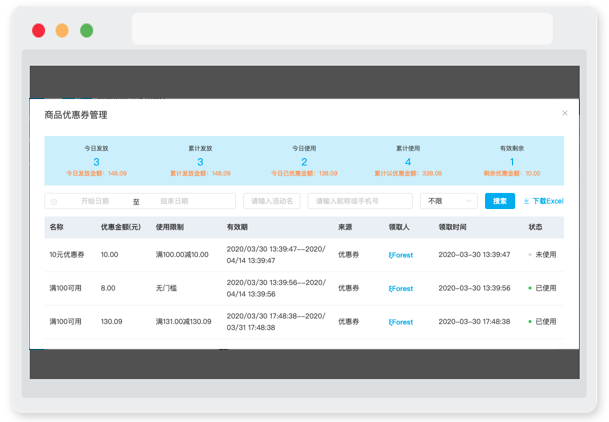Click the 名称 column header

pyautogui.click(x=56, y=227)
